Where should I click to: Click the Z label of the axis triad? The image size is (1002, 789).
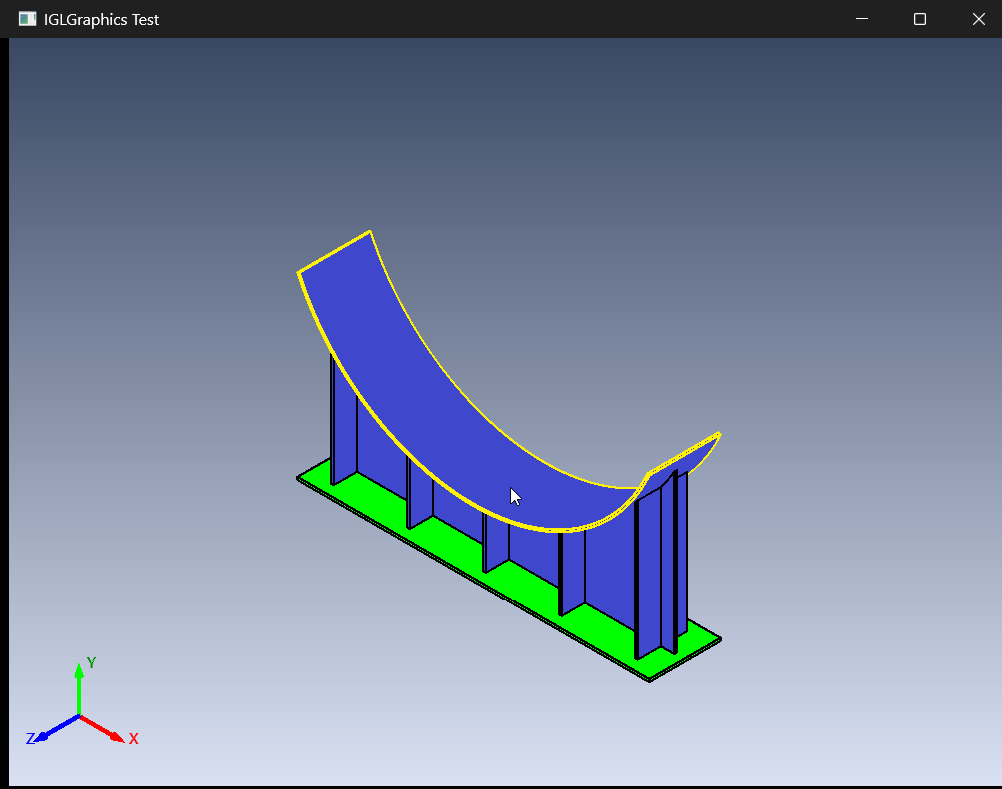pyautogui.click(x=30, y=739)
